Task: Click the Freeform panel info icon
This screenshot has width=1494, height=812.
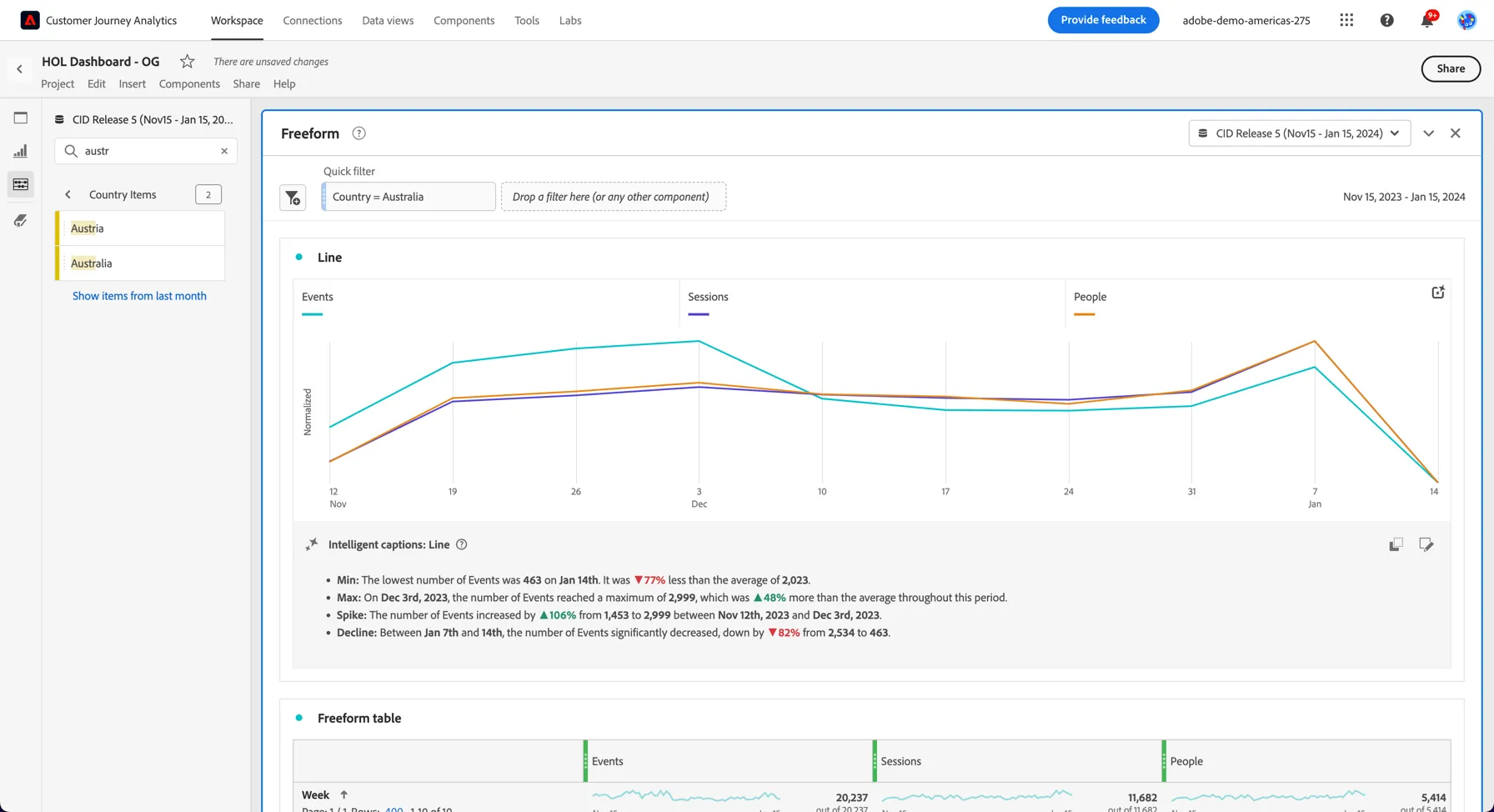Action: [x=358, y=133]
